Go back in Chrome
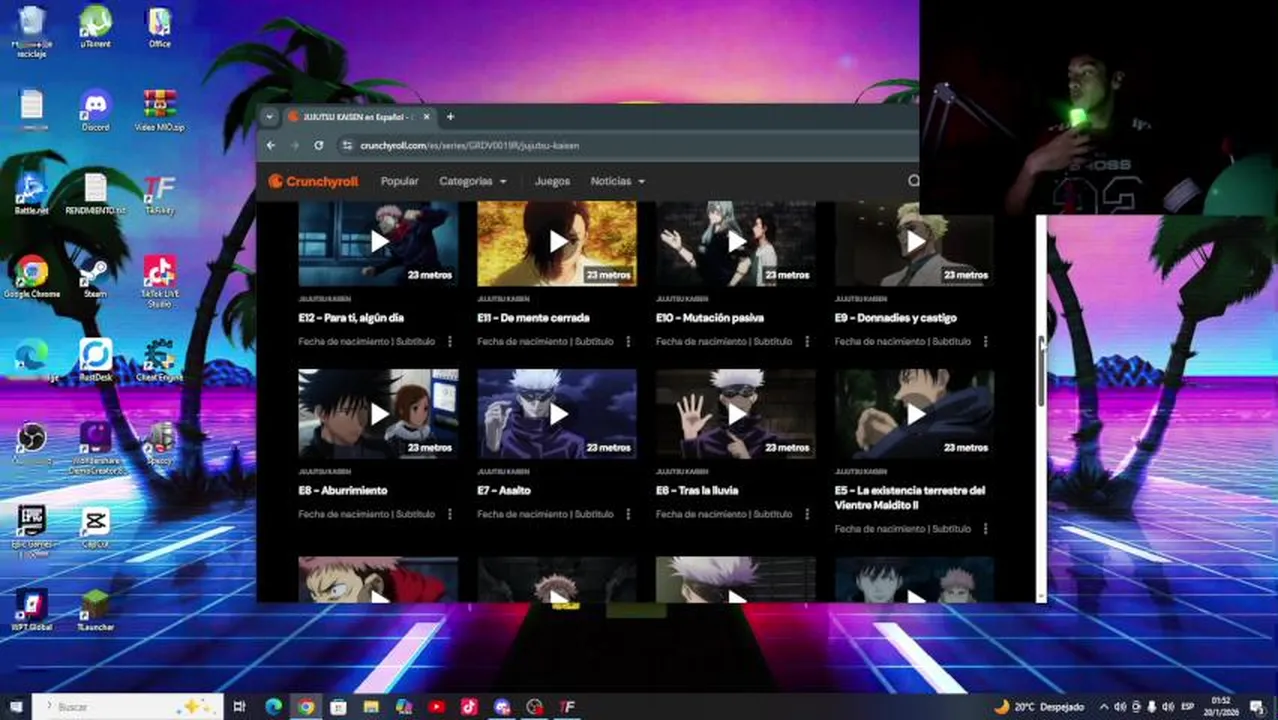Screen dimensions: 1278x720 point(271,145)
